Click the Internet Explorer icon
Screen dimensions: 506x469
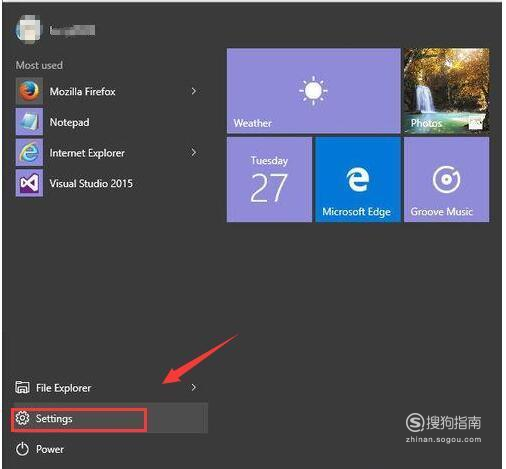(x=29, y=152)
